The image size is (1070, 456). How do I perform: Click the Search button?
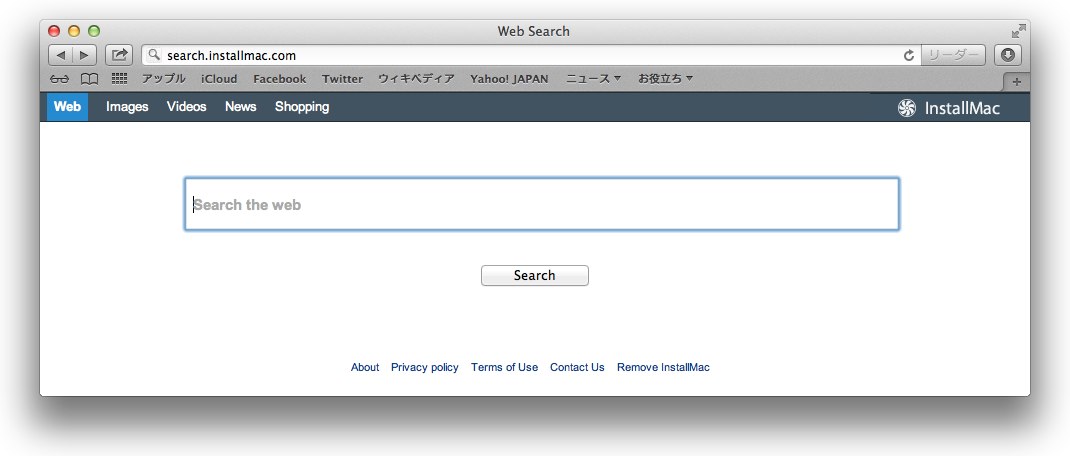(x=534, y=275)
